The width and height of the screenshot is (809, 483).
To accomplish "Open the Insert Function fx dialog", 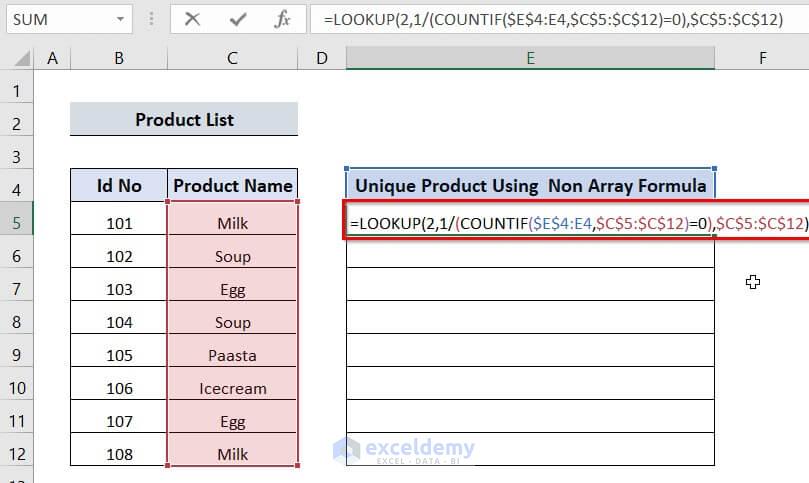I will click(282, 20).
